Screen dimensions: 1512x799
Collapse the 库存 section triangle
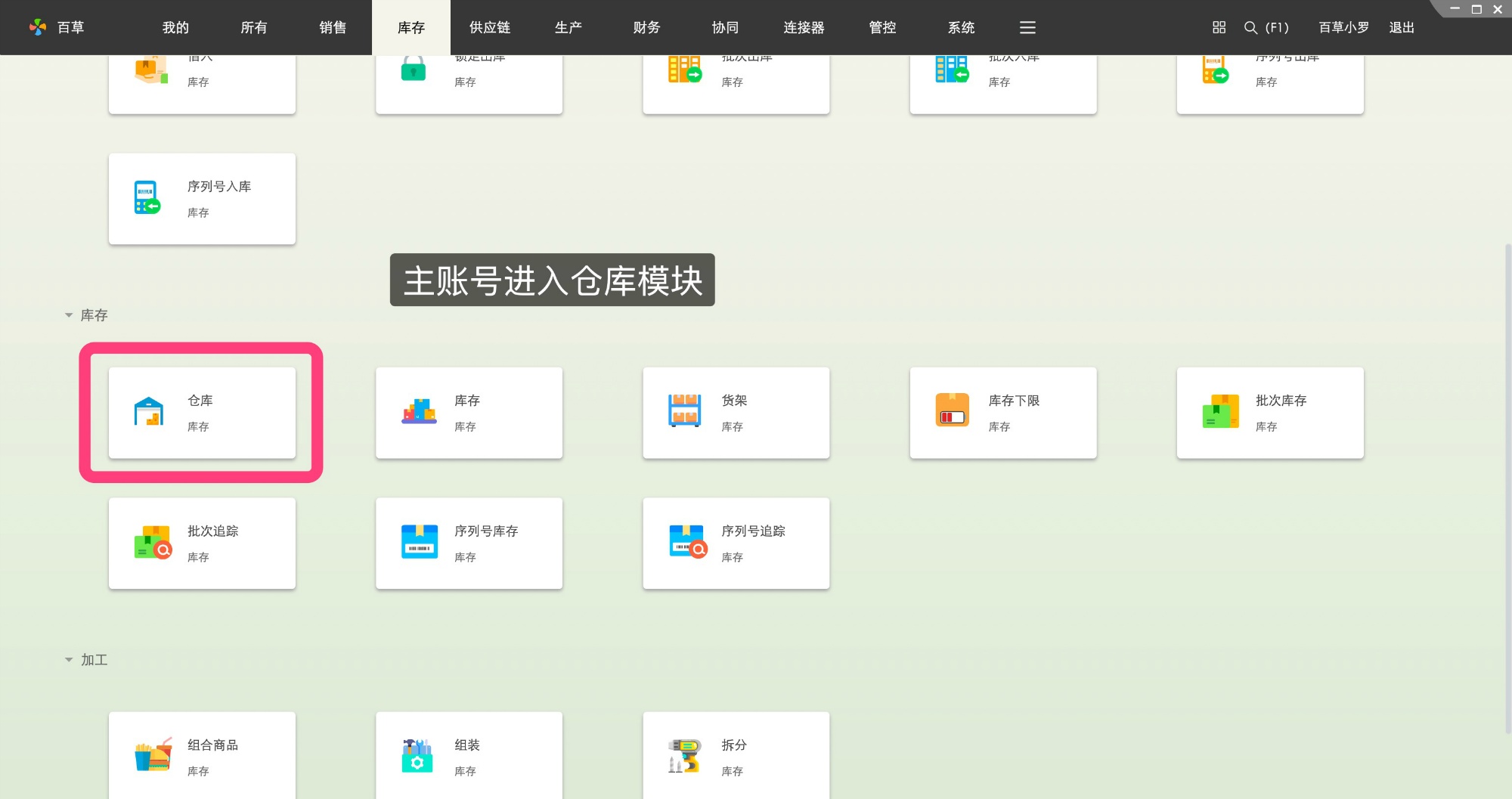pyautogui.click(x=68, y=315)
